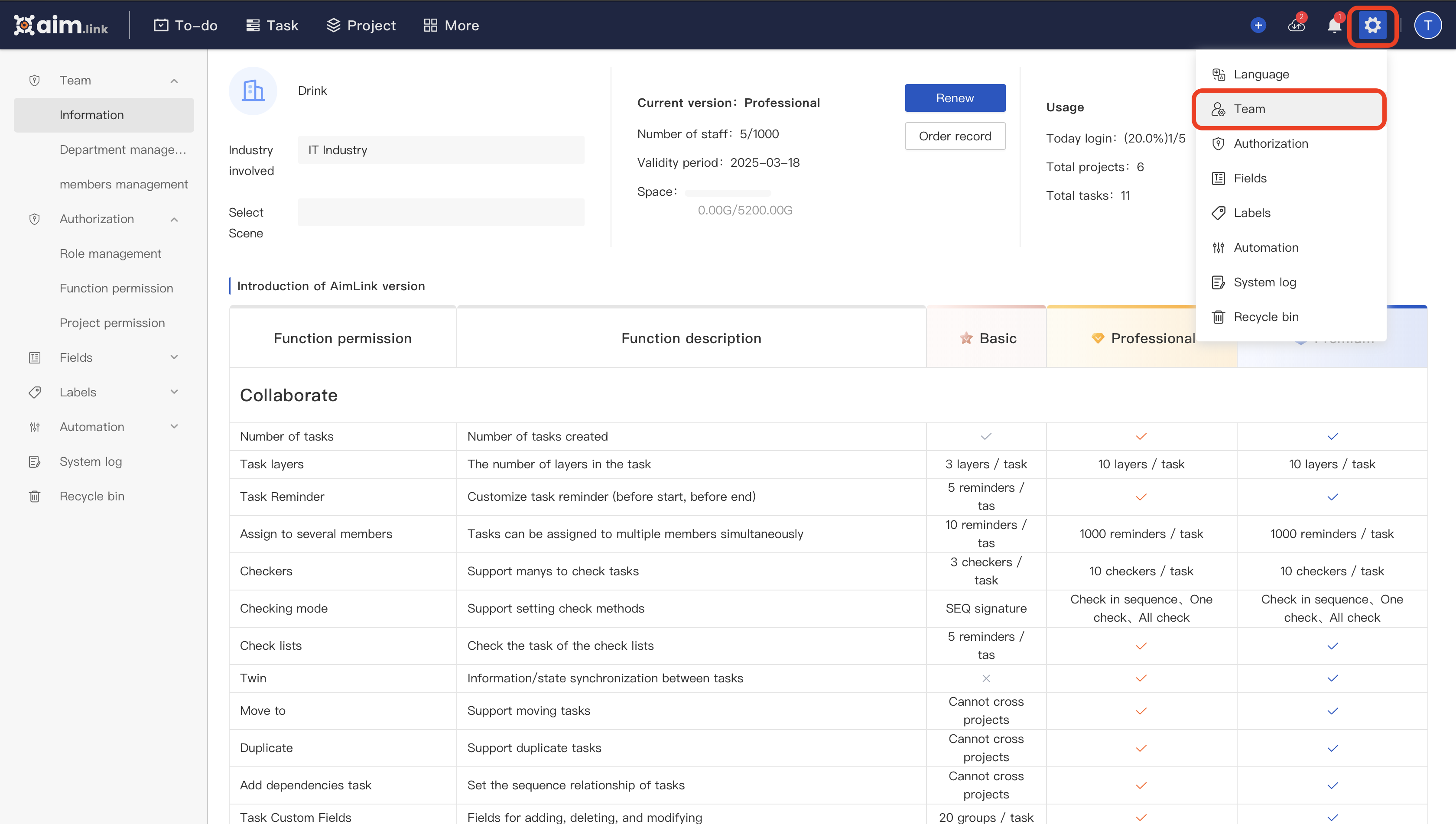Screen dimensions: 1456x824
Task: Expand the Fields section in sidebar
Action: coord(174,357)
